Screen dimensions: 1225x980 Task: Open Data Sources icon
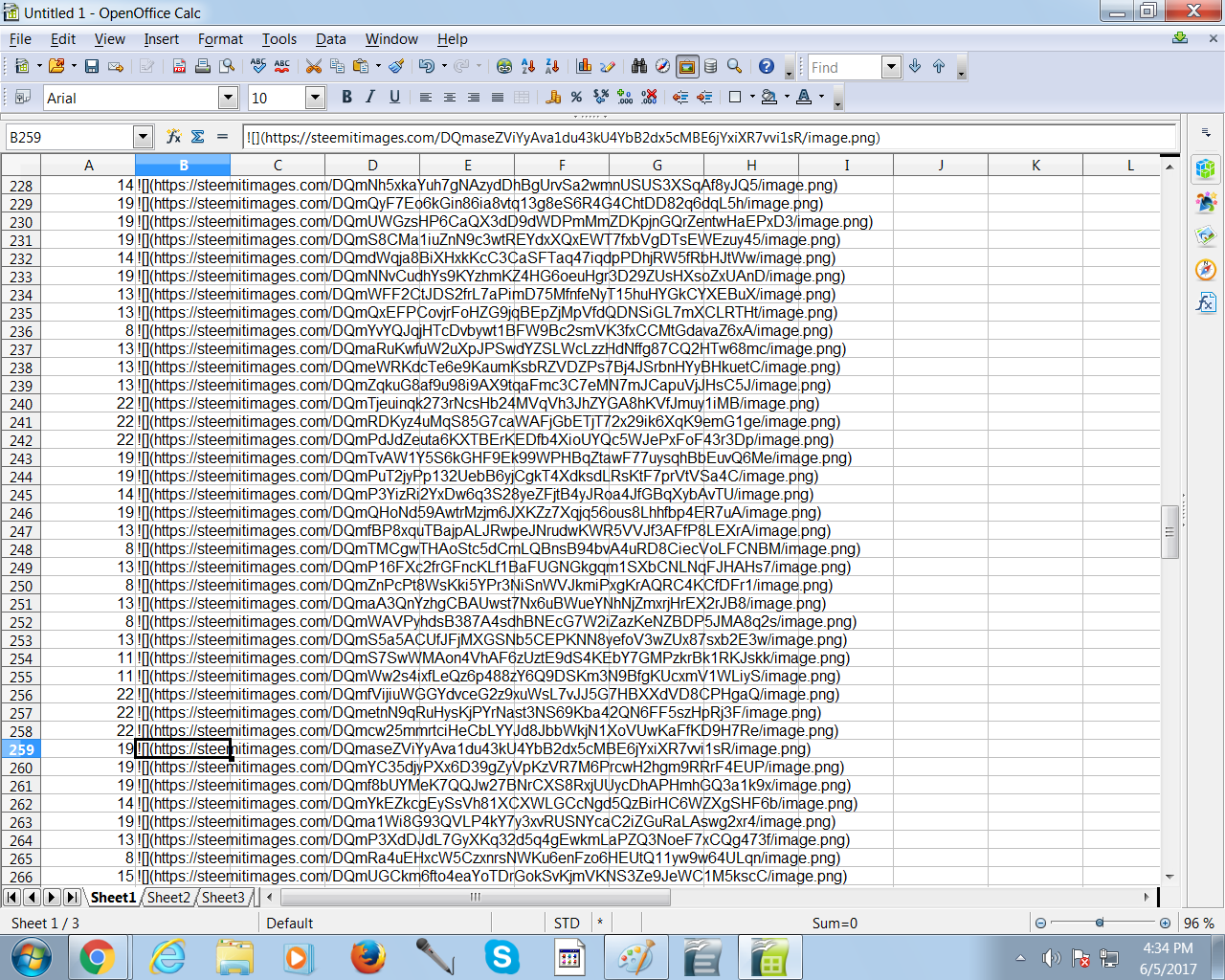point(710,66)
